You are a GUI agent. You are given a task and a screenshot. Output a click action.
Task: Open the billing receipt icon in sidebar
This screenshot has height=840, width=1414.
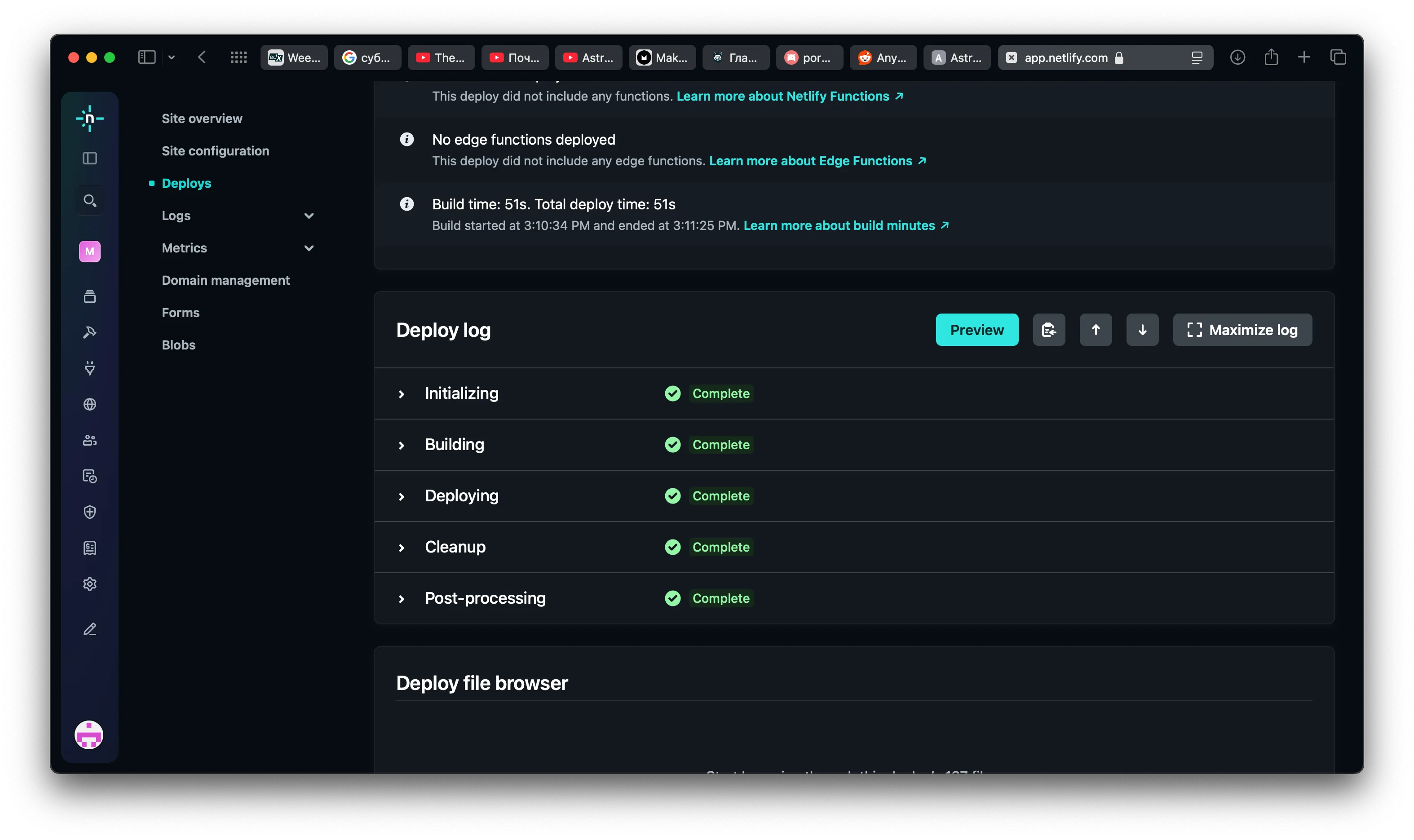pyautogui.click(x=89, y=548)
